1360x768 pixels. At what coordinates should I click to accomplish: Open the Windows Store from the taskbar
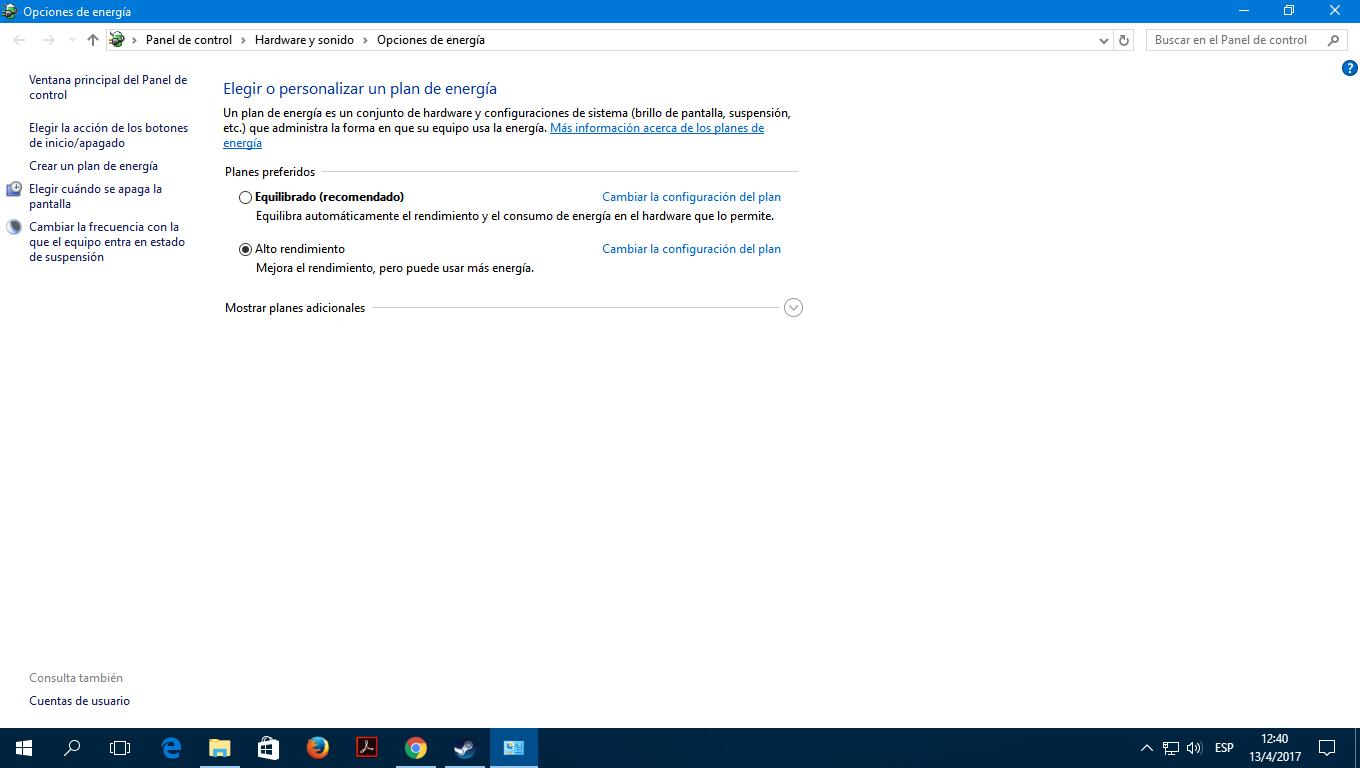tap(268, 748)
